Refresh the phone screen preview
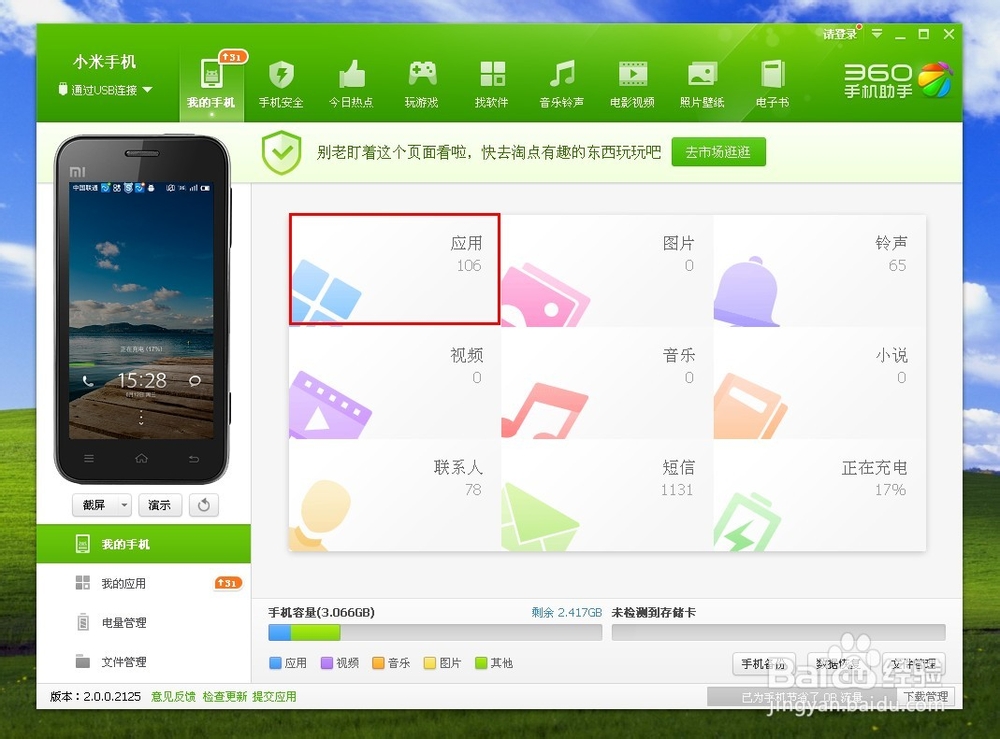This screenshot has height=739, width=1000. click(x=204, y=505)
